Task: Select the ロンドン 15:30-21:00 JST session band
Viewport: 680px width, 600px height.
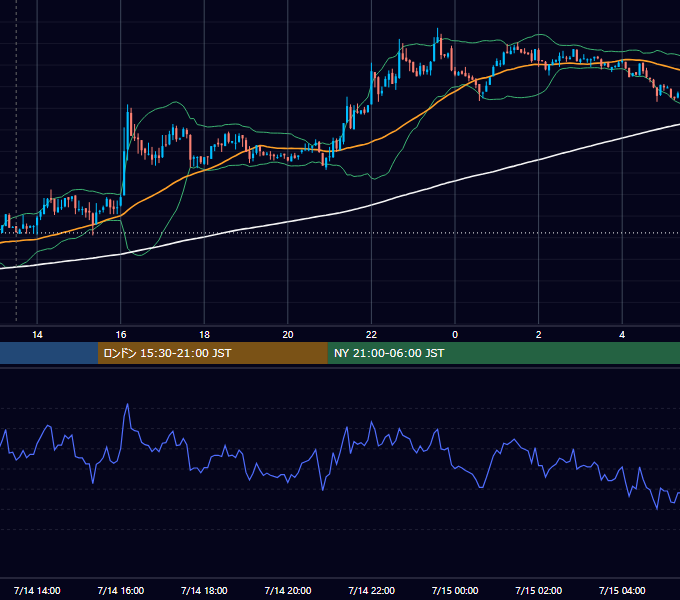Action: [x=212, y=353]
